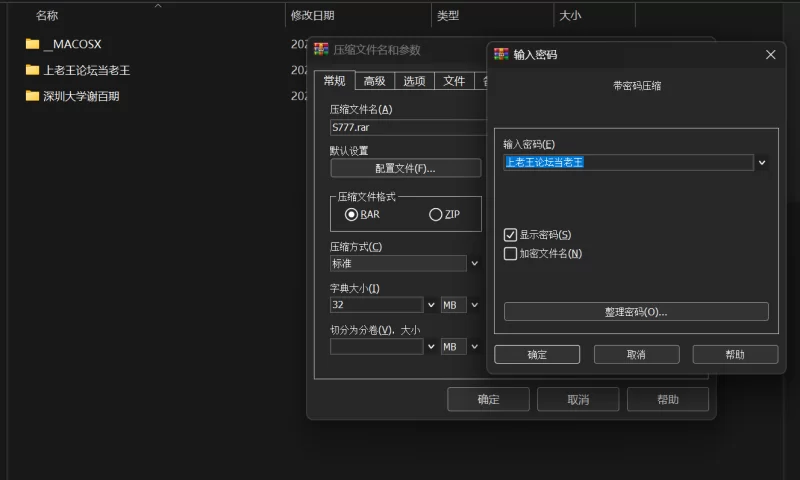Click the 压缩文件名 field containing S777.rar

tap(407, 128)
